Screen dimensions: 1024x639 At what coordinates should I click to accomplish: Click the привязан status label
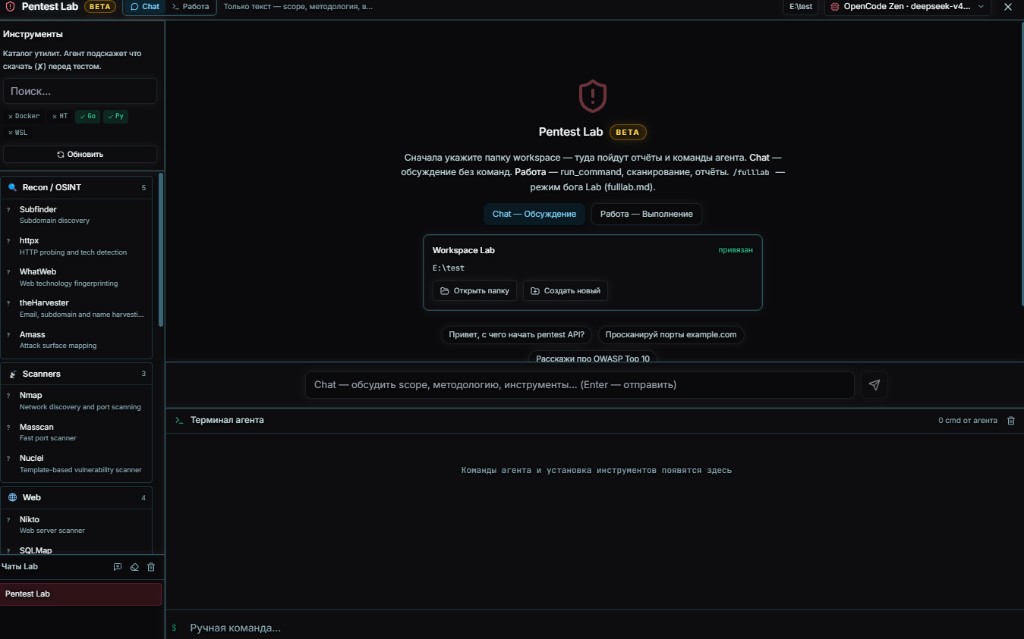pos(735,250)
